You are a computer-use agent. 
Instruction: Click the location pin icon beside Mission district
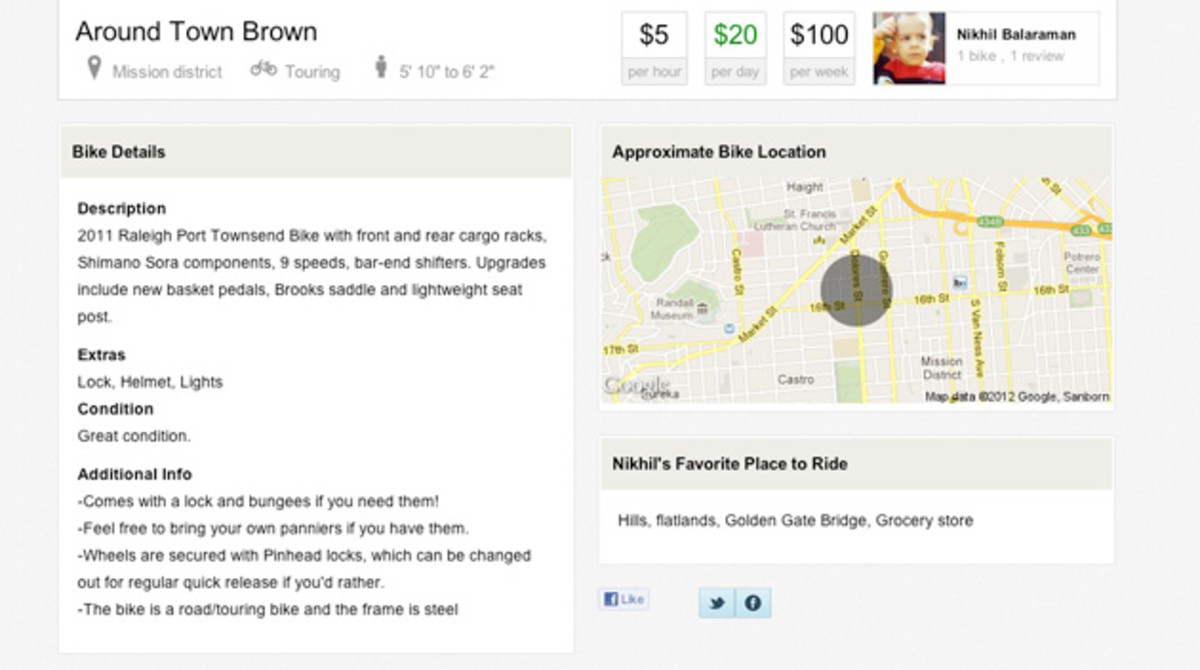(94, 69)
